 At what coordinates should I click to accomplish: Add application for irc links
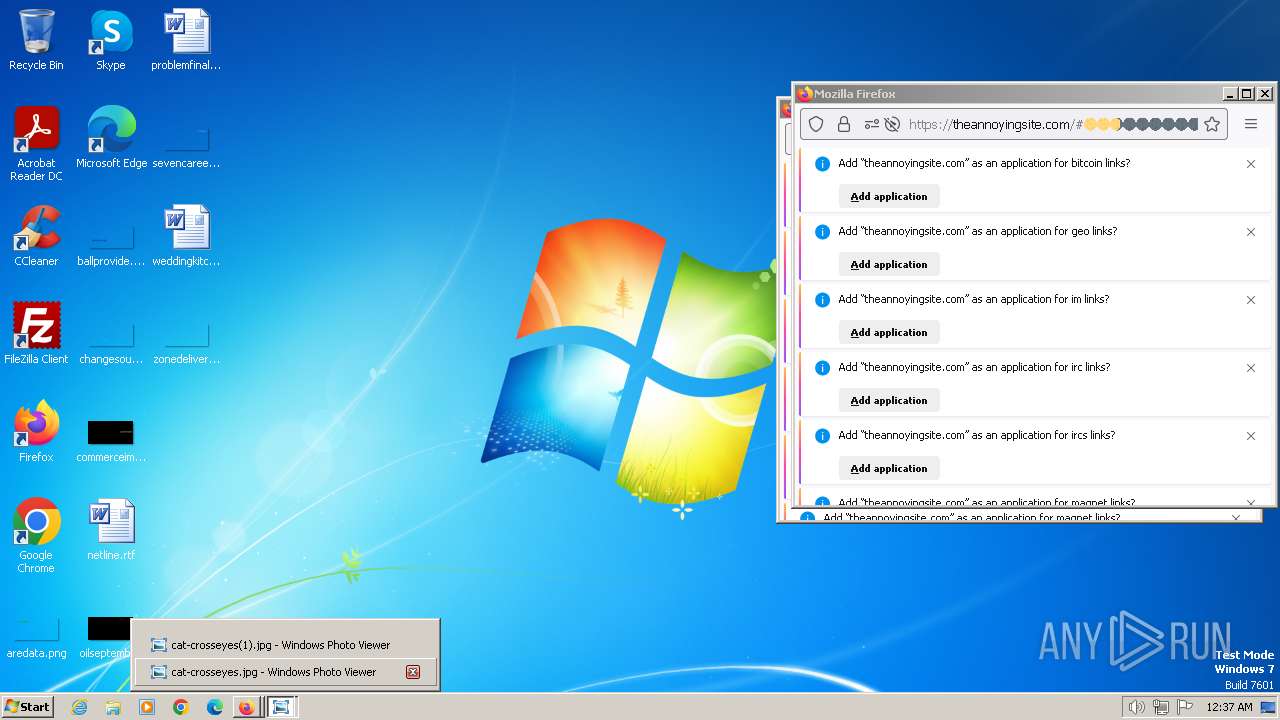(889, 400)
